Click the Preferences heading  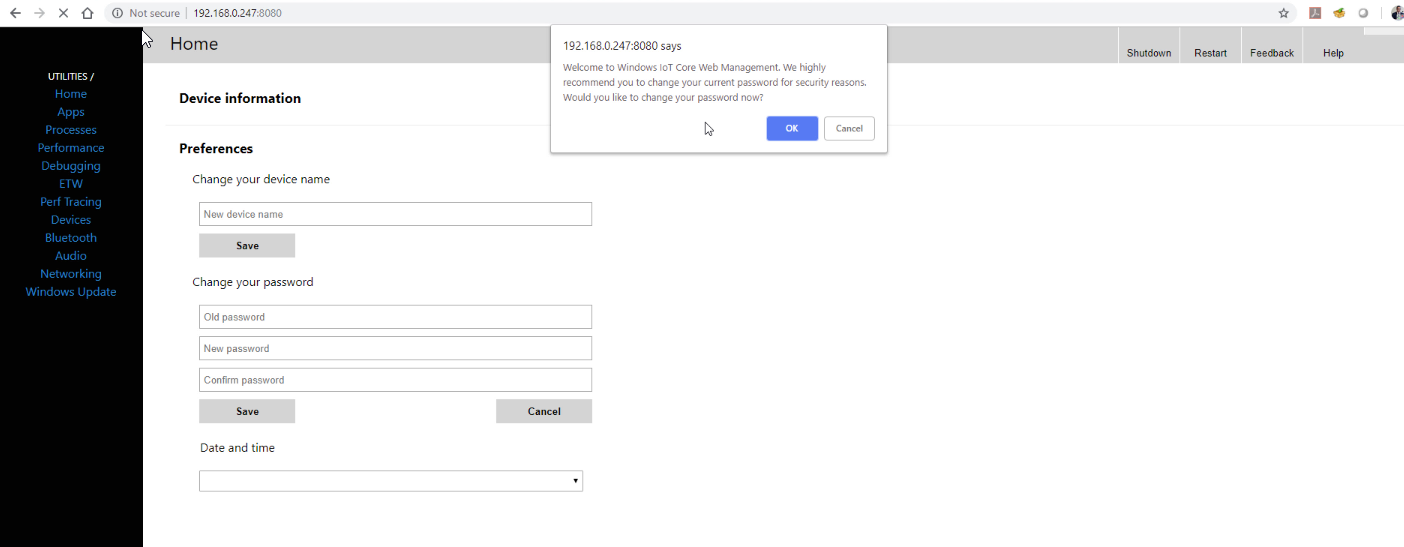tap(216, 148)
